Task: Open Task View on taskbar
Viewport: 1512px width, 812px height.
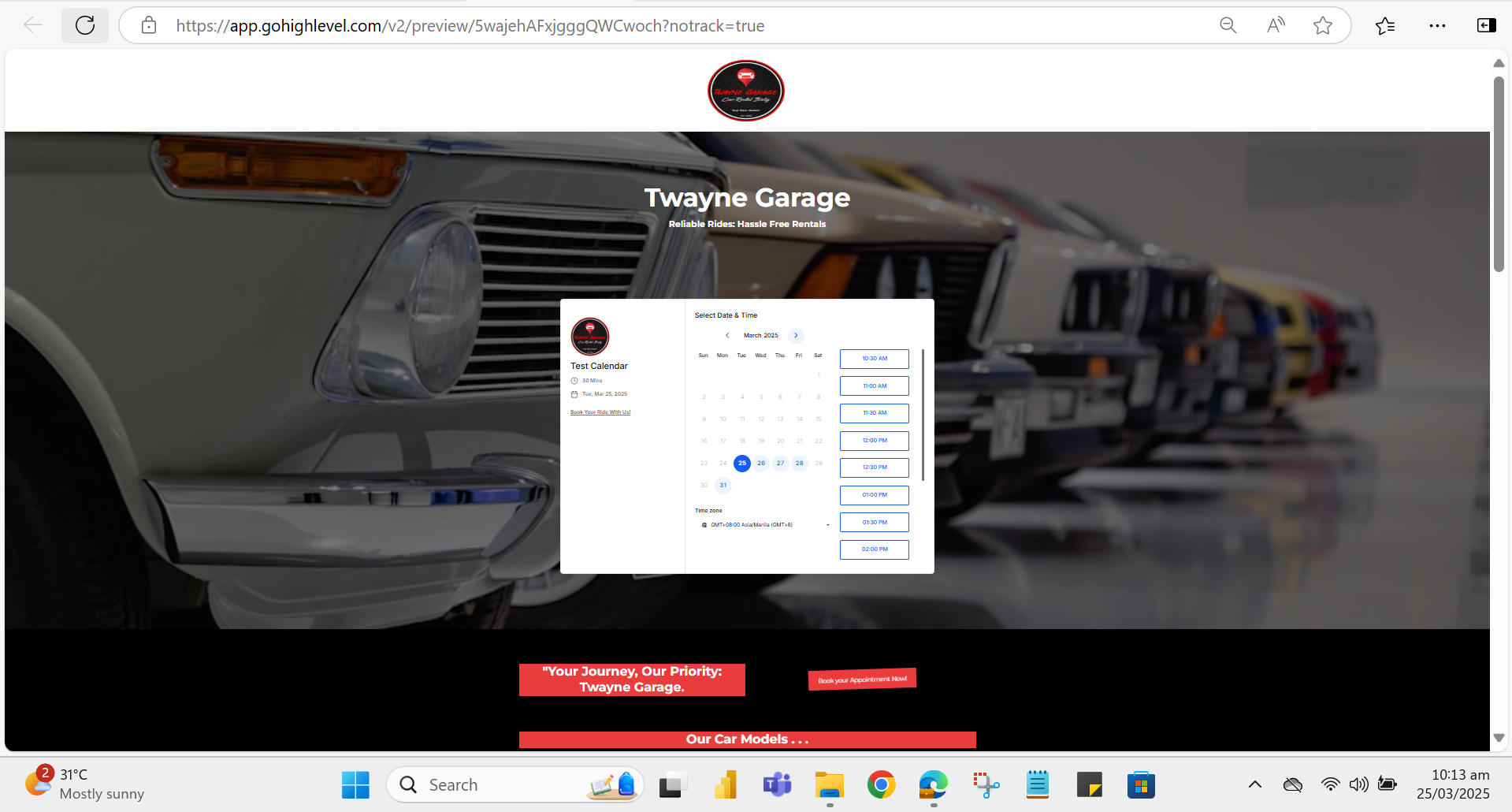Action: click(x=671, y=785)
